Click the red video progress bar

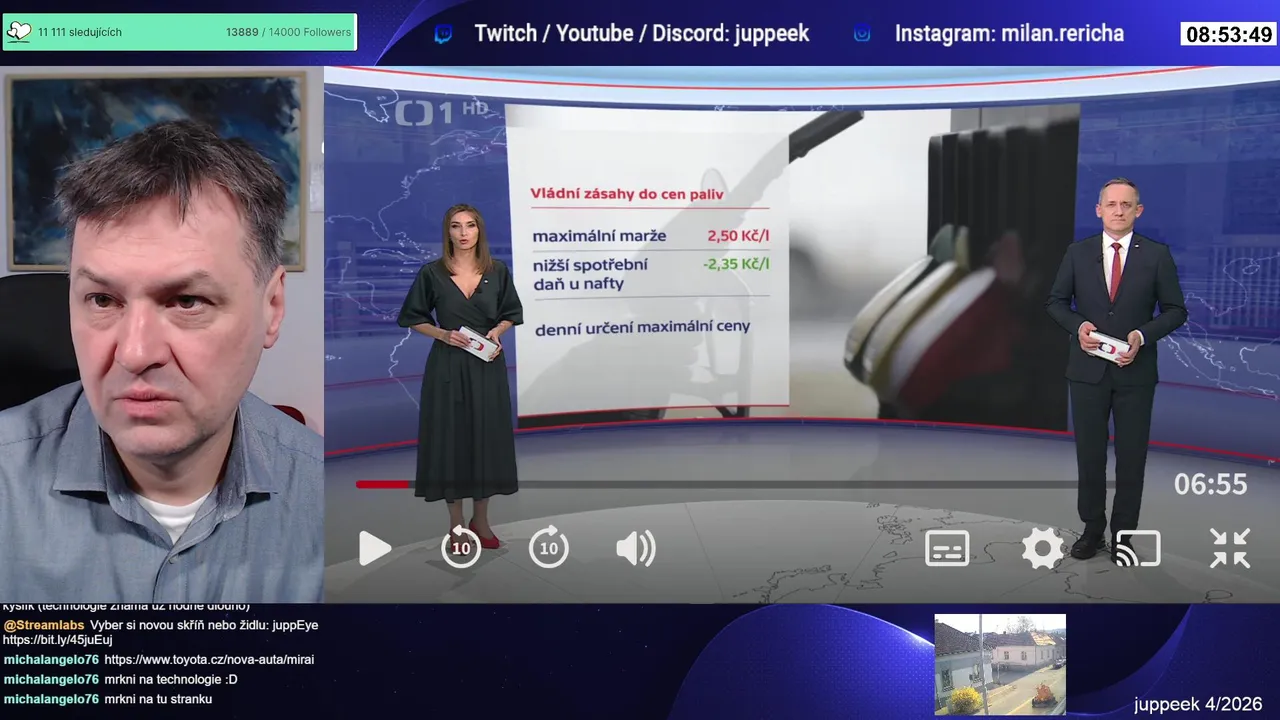[x=383, y=484]
